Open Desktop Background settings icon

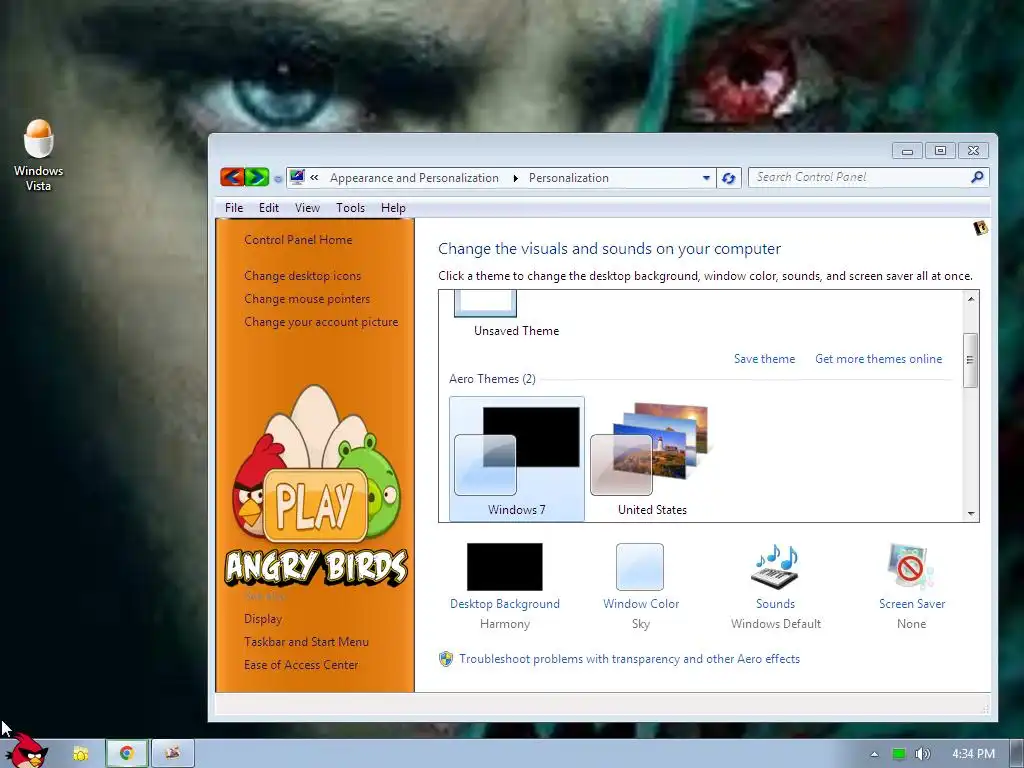point(504,567)
